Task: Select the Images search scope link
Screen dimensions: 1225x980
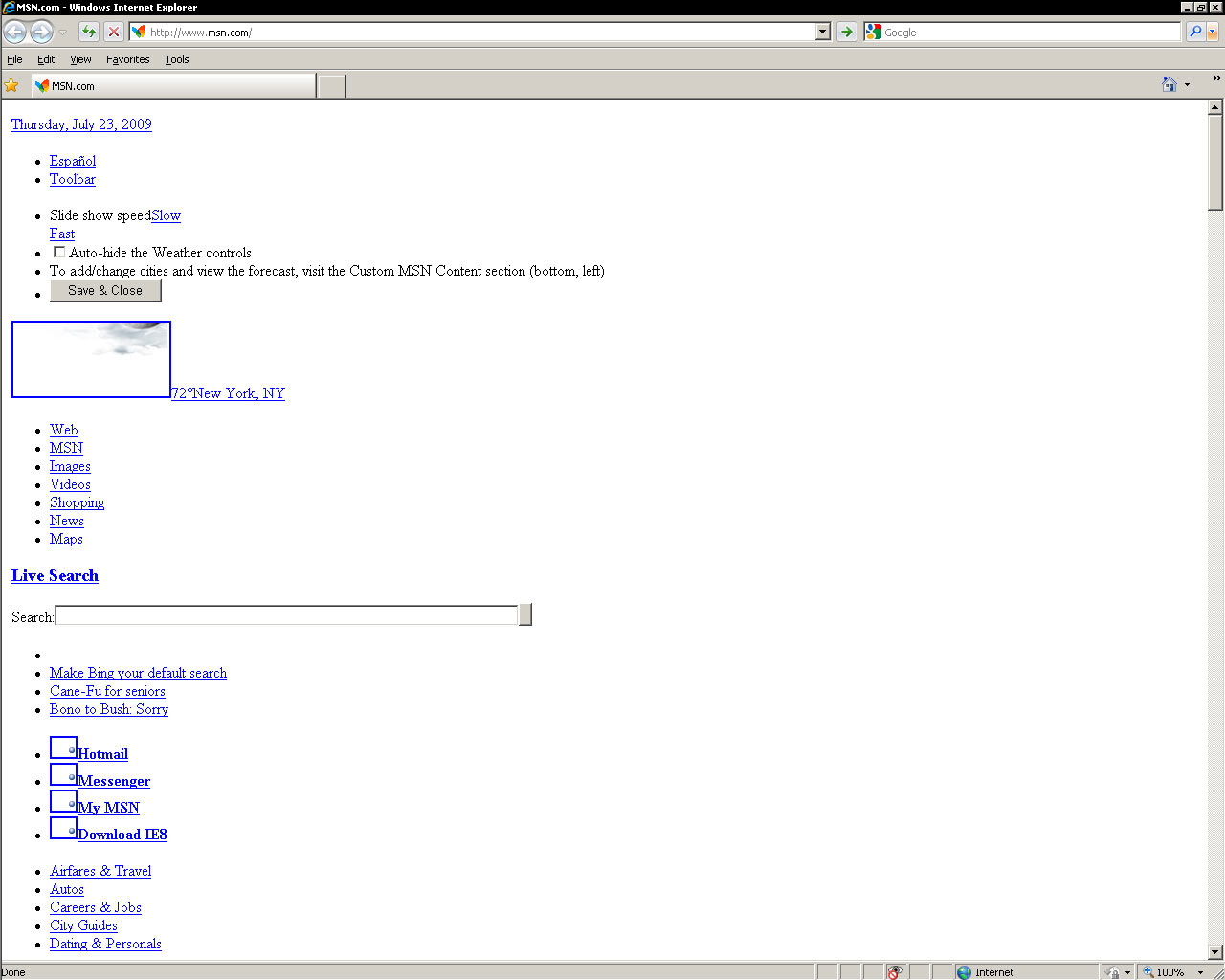Action: 70,466
